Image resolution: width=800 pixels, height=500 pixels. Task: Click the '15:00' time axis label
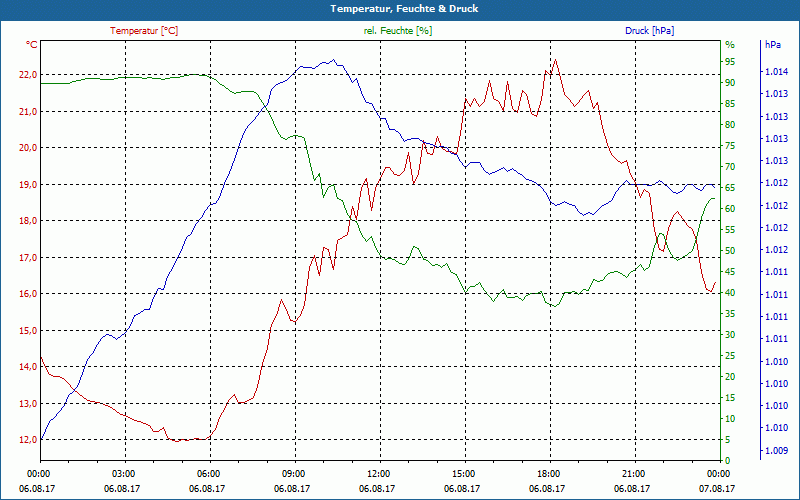(463, 474)
